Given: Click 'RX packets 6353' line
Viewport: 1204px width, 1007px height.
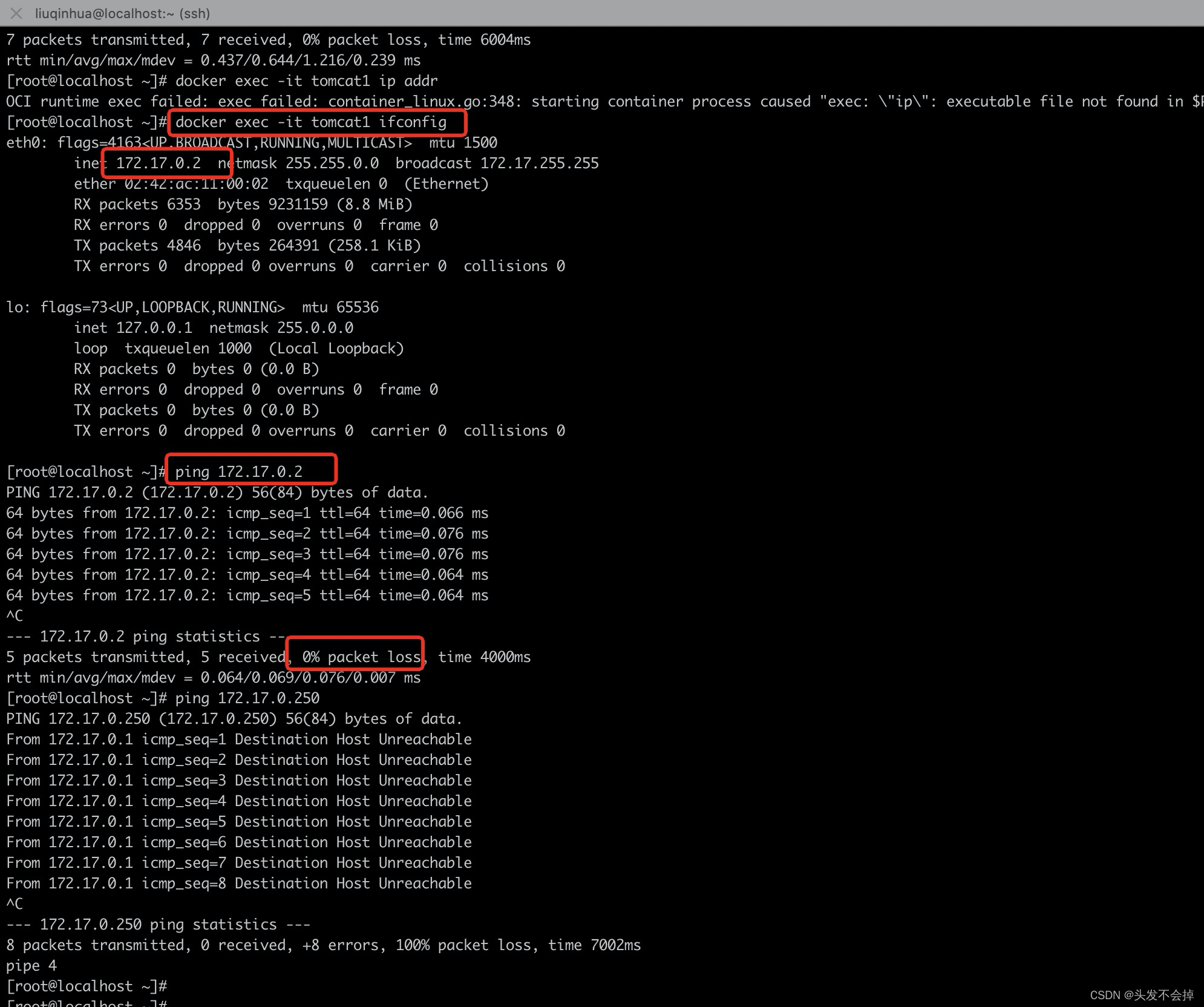Looking at the screenshot, I should (243, 205).
